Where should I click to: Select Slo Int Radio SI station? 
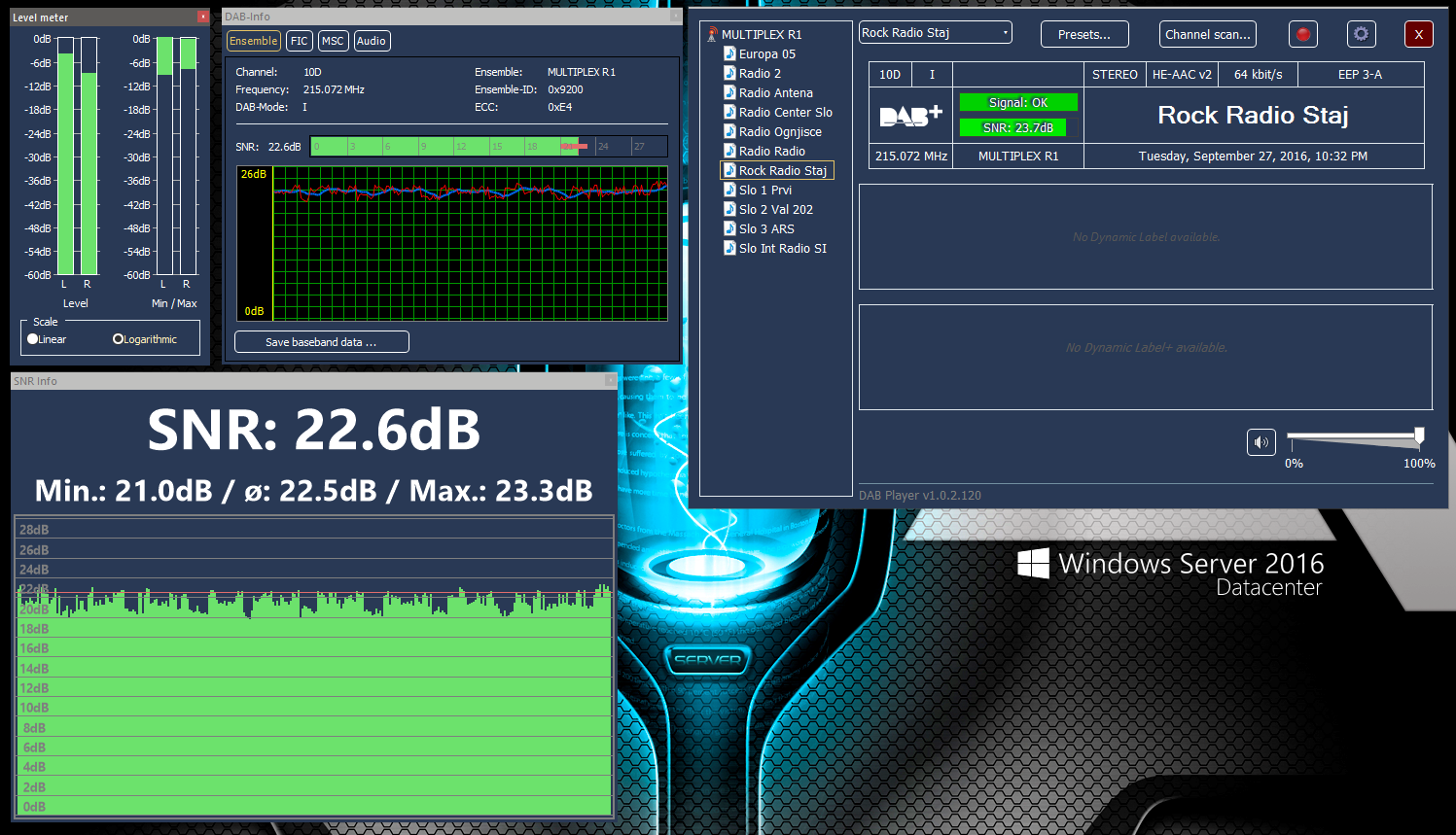click(783, 248)
